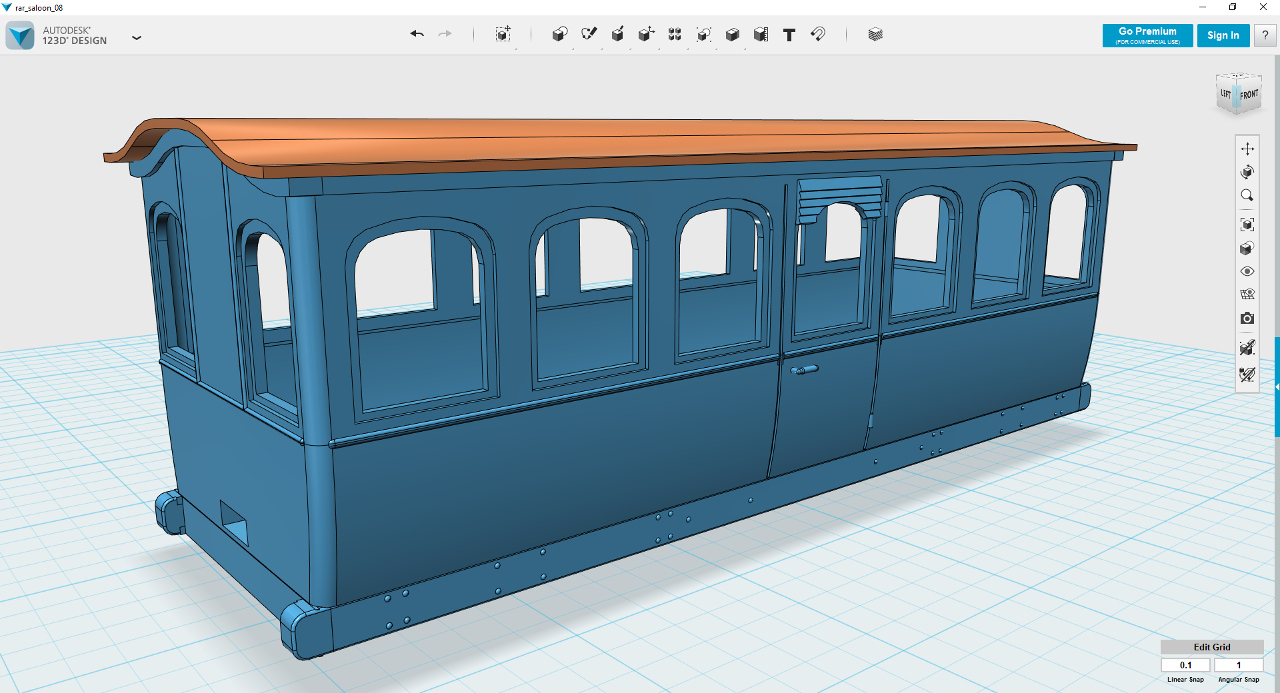The image size is (1280, 693).
Task: Open the Primitives tool
Action: [560, 34]
